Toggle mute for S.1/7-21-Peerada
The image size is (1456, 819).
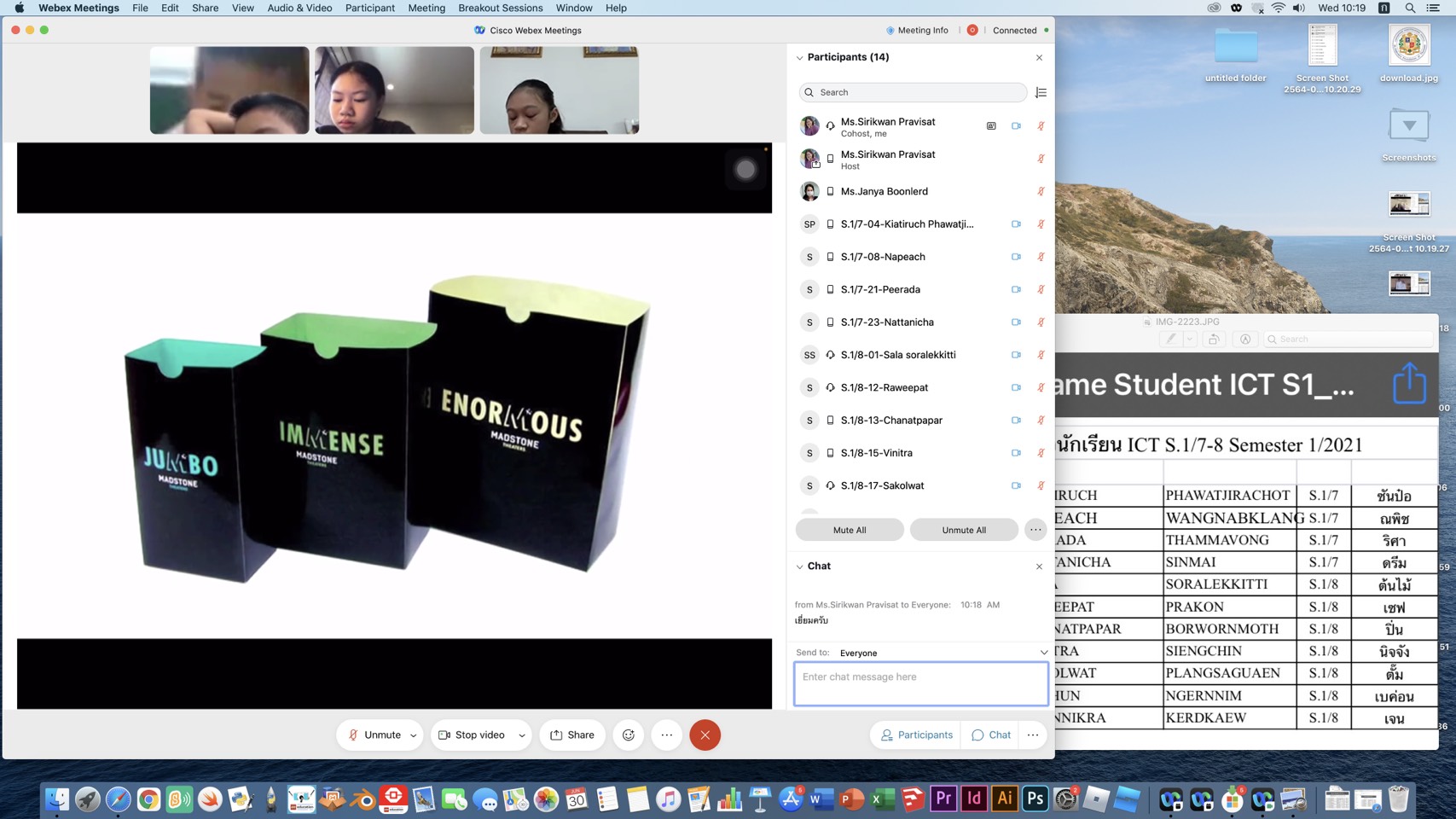point(1041,289)
